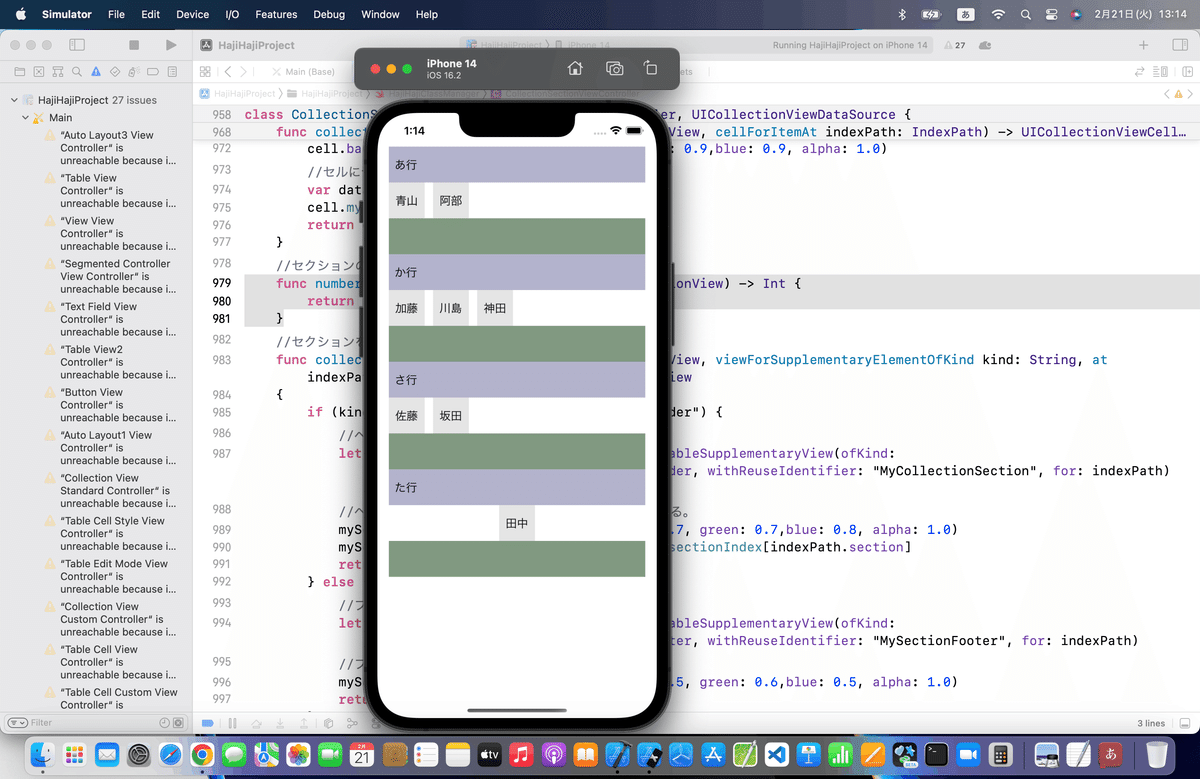Tap the か行 section header

point(517,272)
